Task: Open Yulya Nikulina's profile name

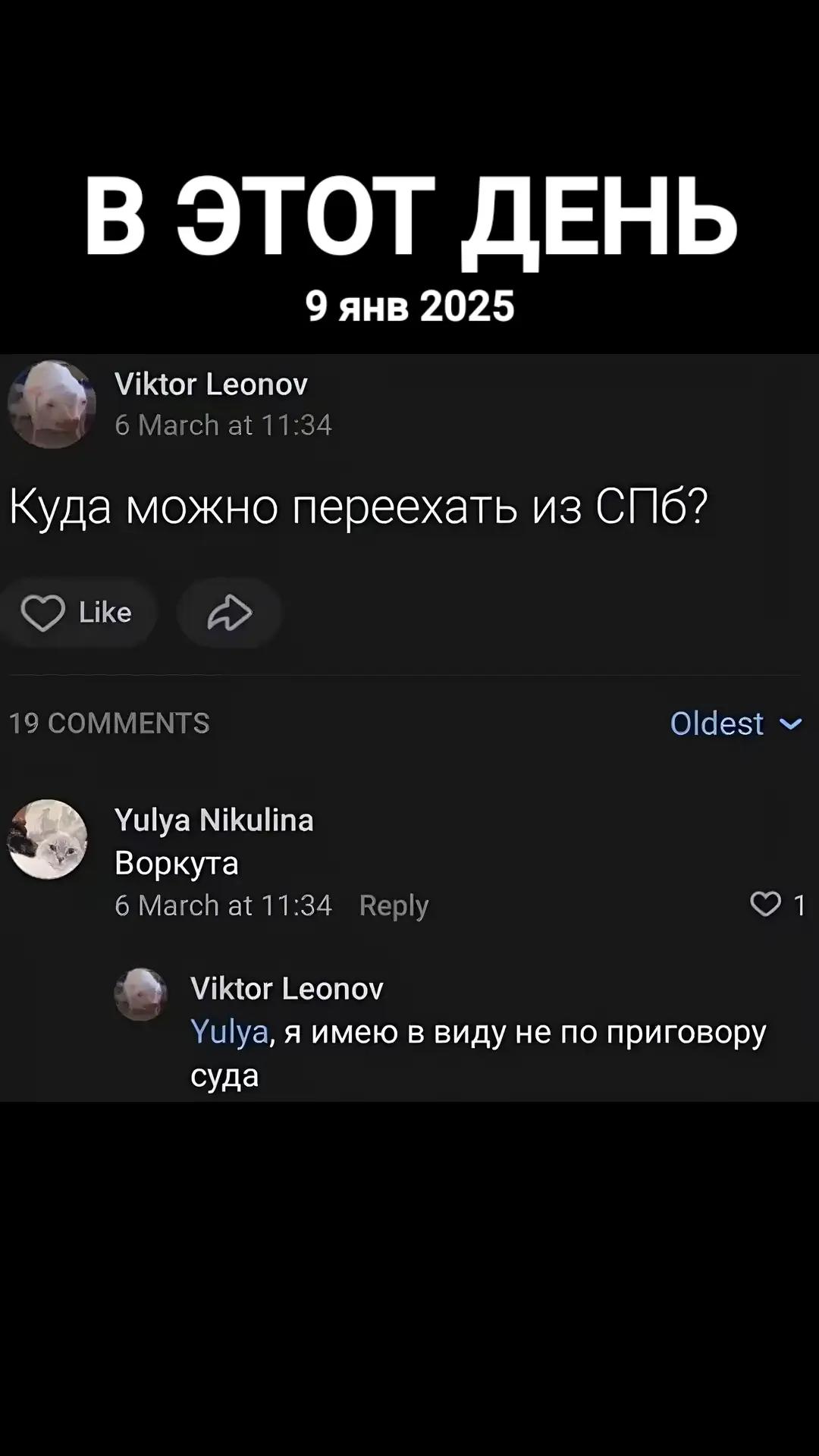Action: [x=214, y=820]
